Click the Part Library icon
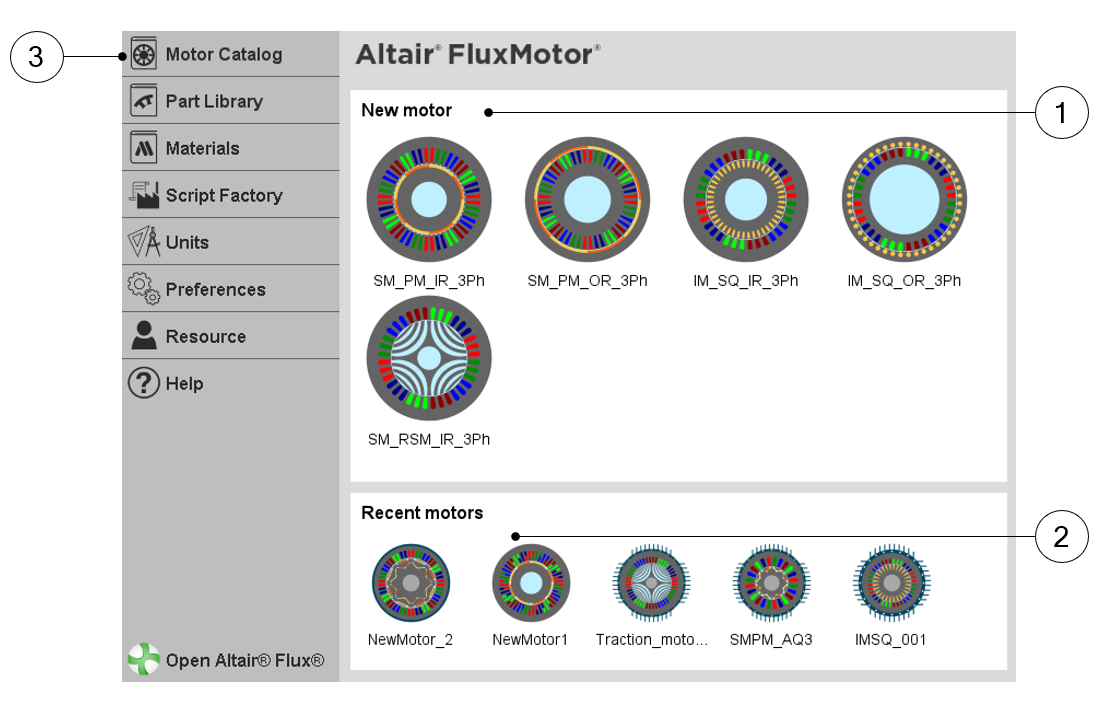Screen dimensions: 1110x705 point(144,101)
